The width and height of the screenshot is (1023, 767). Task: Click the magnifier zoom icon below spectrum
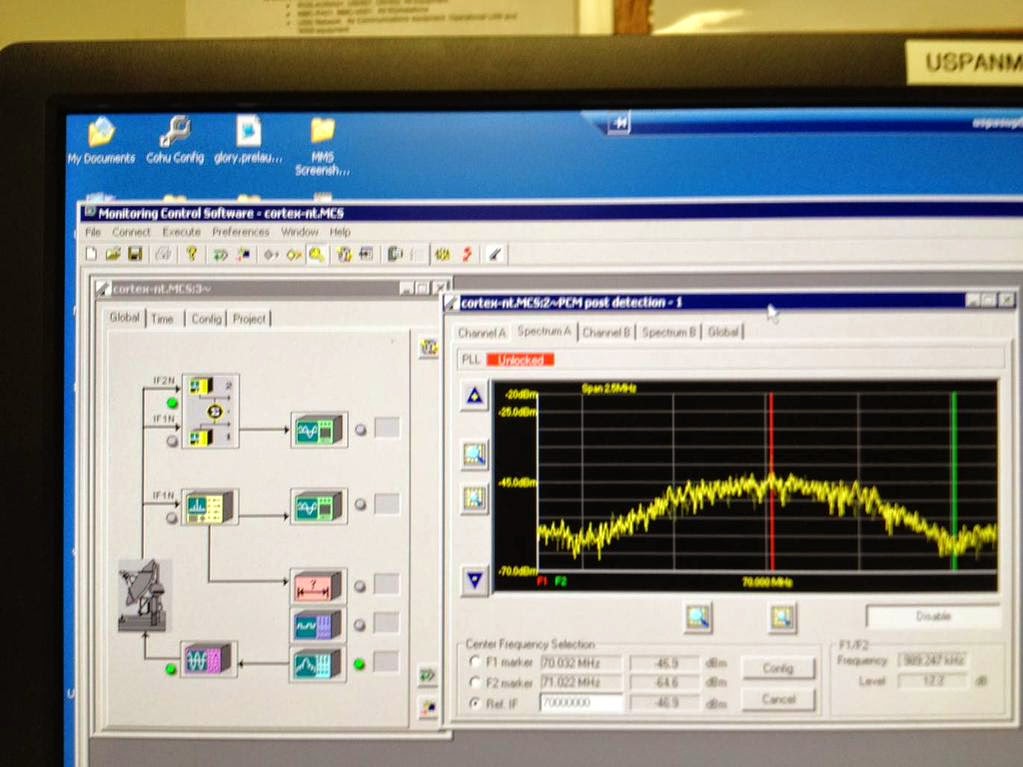[698, 617]
